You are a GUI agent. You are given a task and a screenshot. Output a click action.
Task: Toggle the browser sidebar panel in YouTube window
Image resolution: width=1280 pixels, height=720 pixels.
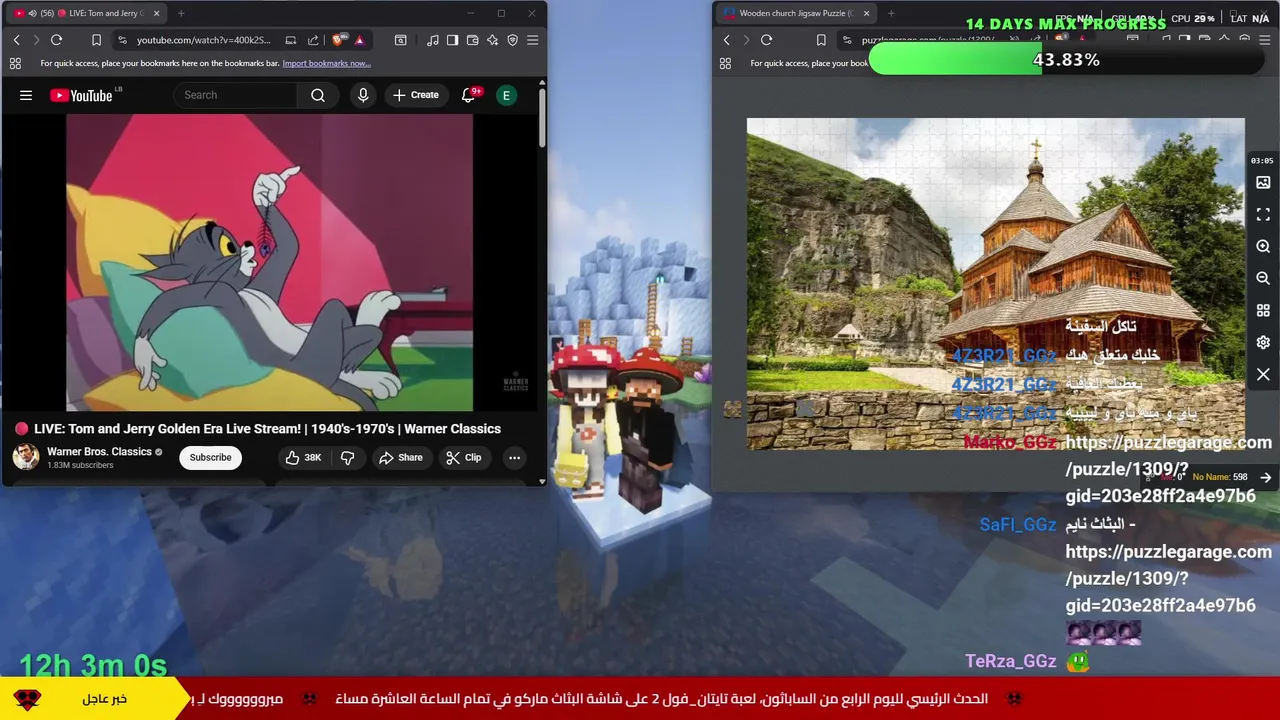(452, 40)
